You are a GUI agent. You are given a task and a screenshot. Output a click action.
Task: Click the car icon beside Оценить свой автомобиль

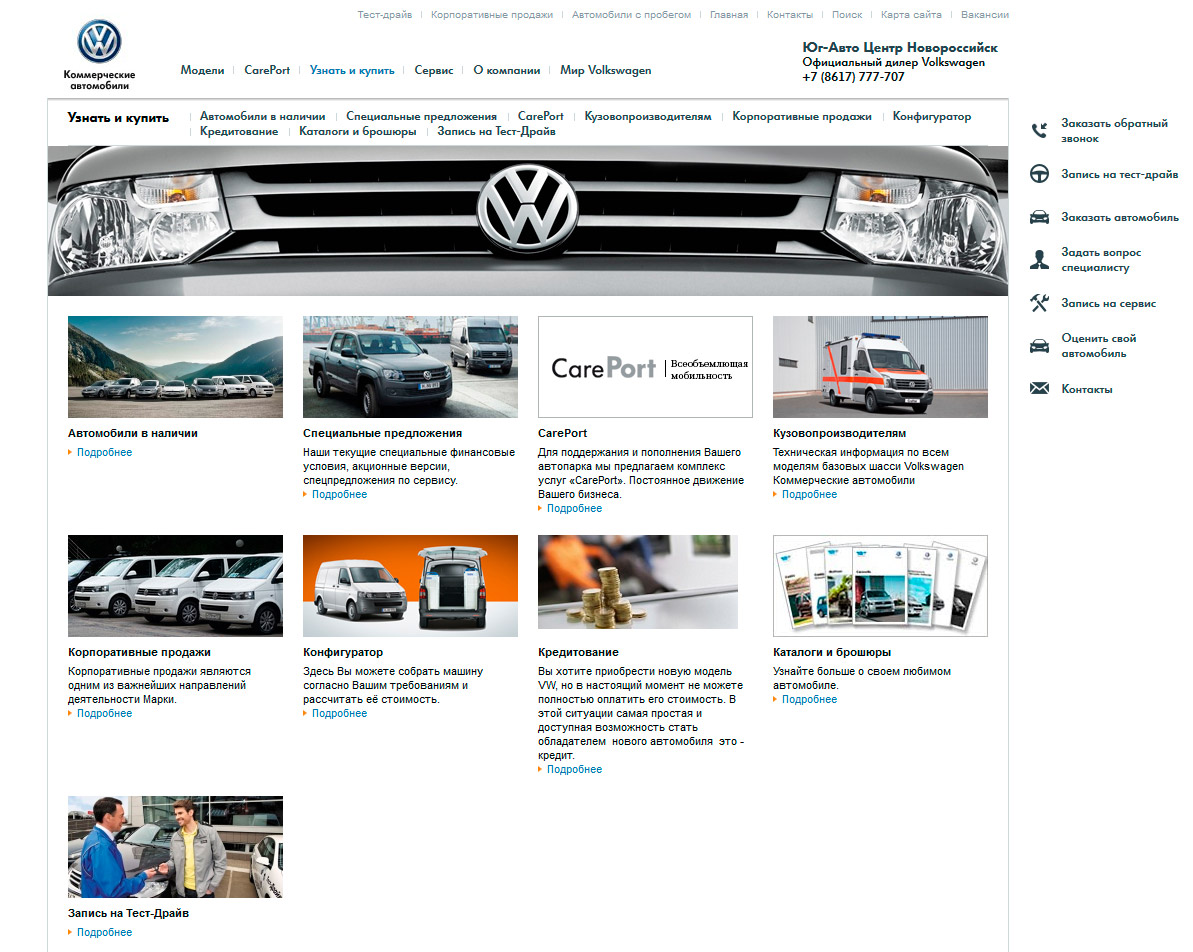point(1039,346)
